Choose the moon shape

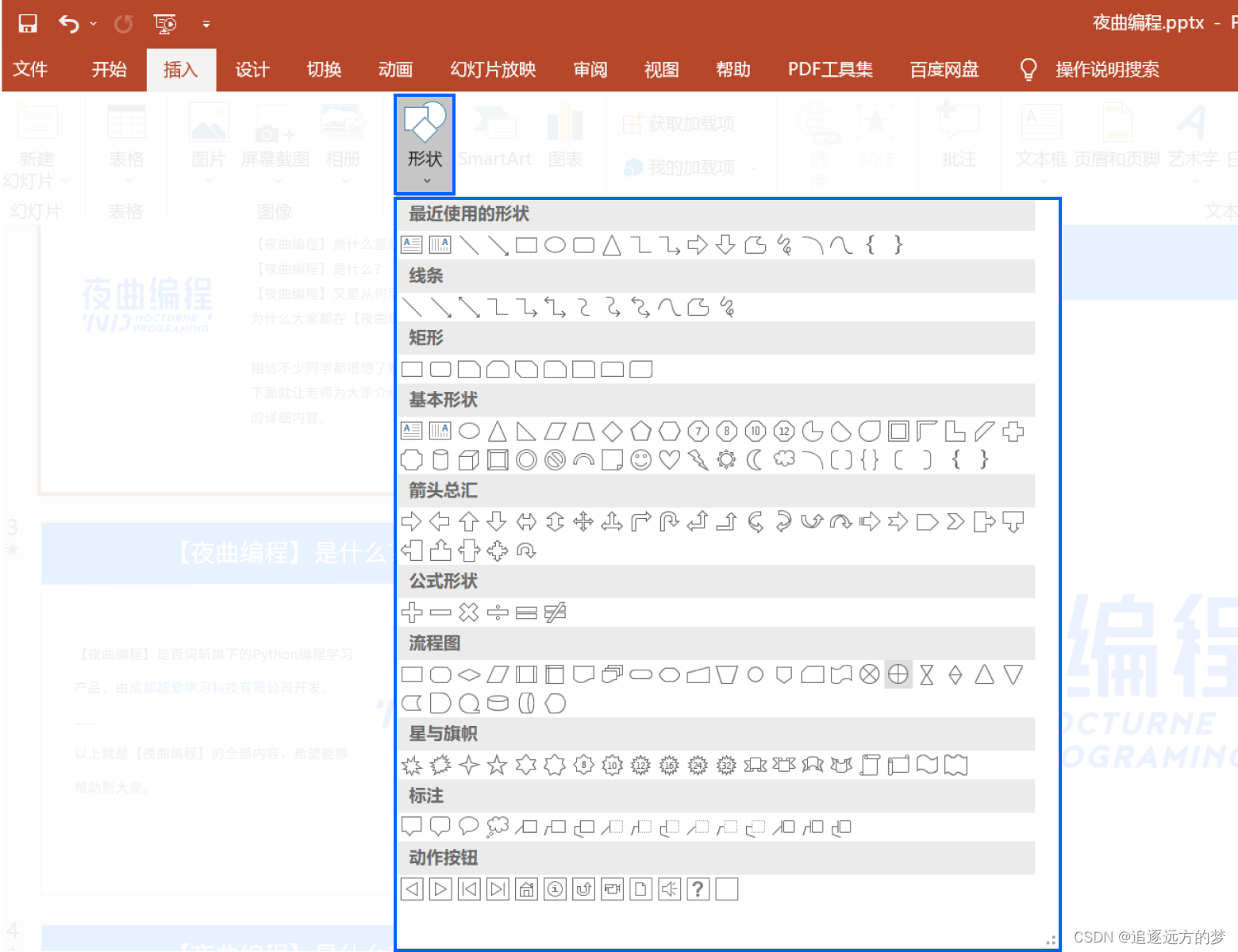click(755, 459)
